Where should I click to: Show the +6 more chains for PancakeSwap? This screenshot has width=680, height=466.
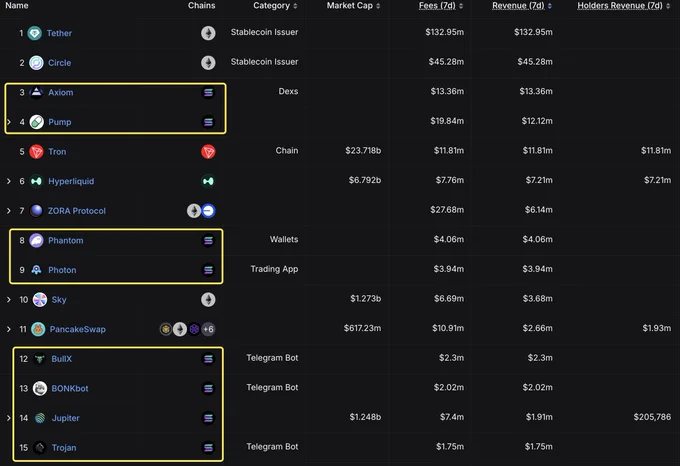click(208, 329)
